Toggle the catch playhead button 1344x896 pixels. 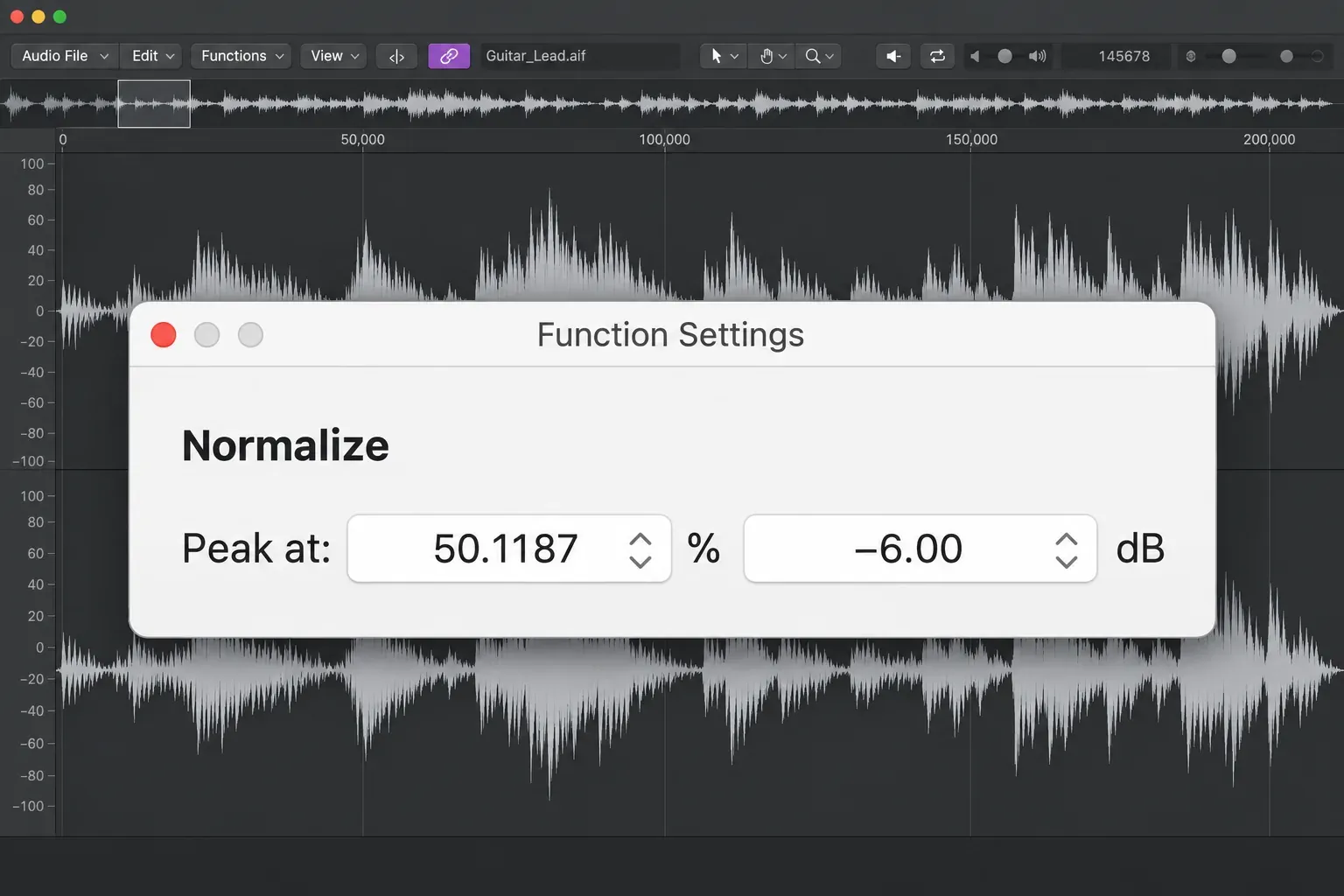click(x=396, y=56)
